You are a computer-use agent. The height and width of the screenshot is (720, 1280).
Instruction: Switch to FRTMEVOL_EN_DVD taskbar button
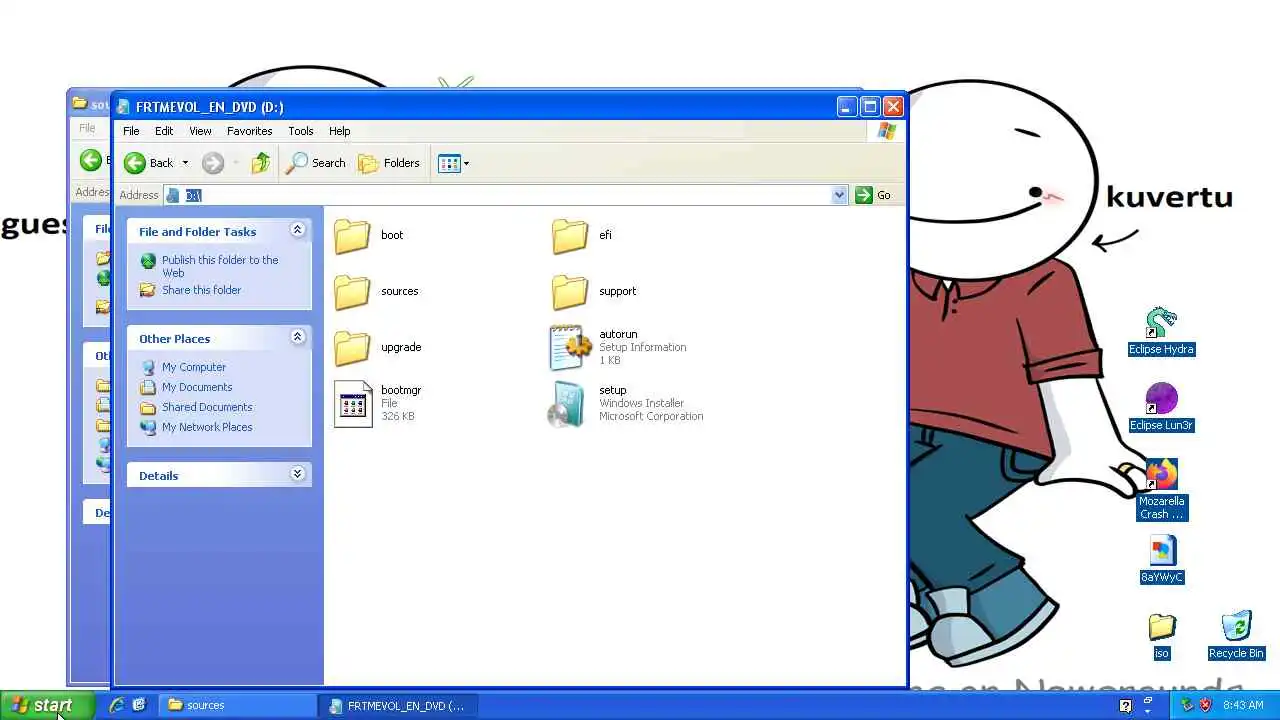(x=399, y=705)
